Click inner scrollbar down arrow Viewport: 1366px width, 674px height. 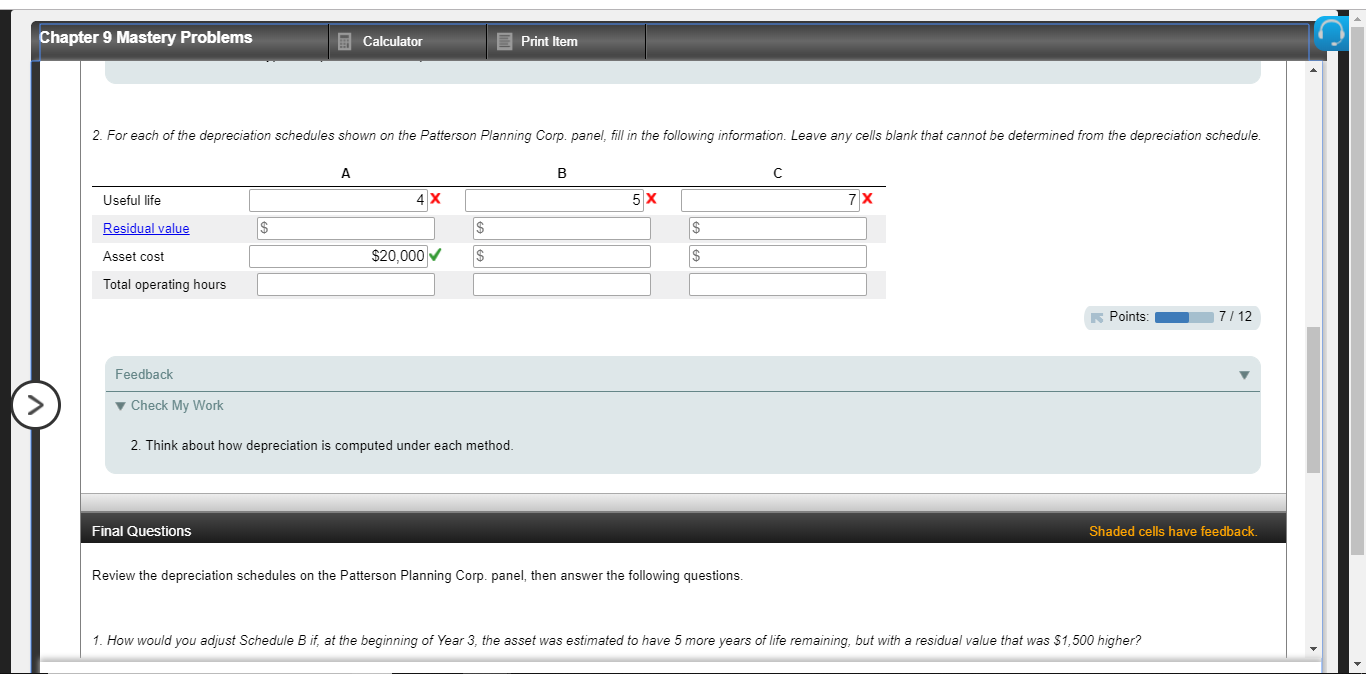[1314, 649]
